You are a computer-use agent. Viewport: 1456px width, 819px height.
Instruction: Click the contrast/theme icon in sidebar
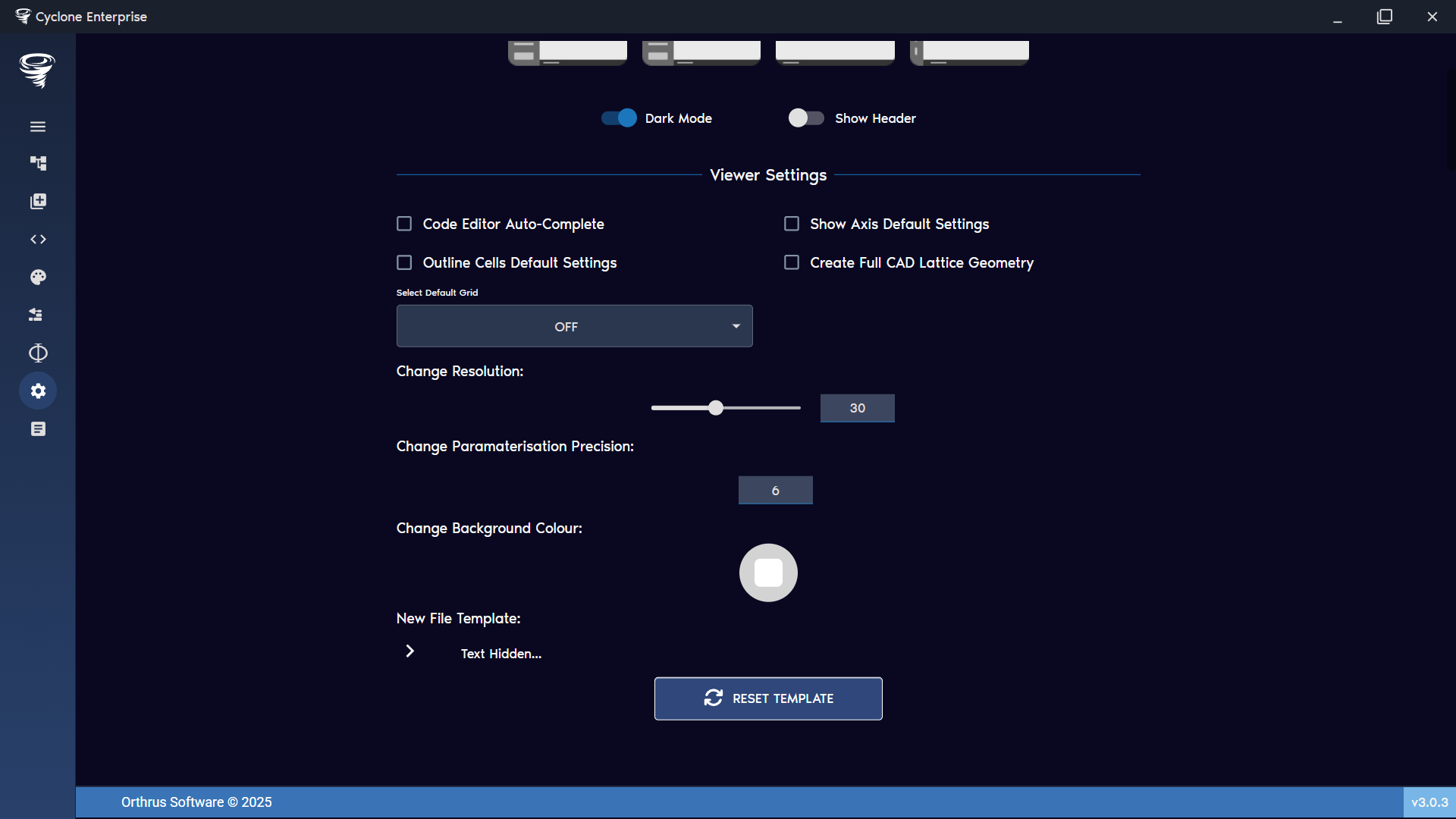click(x=38, y=353)
